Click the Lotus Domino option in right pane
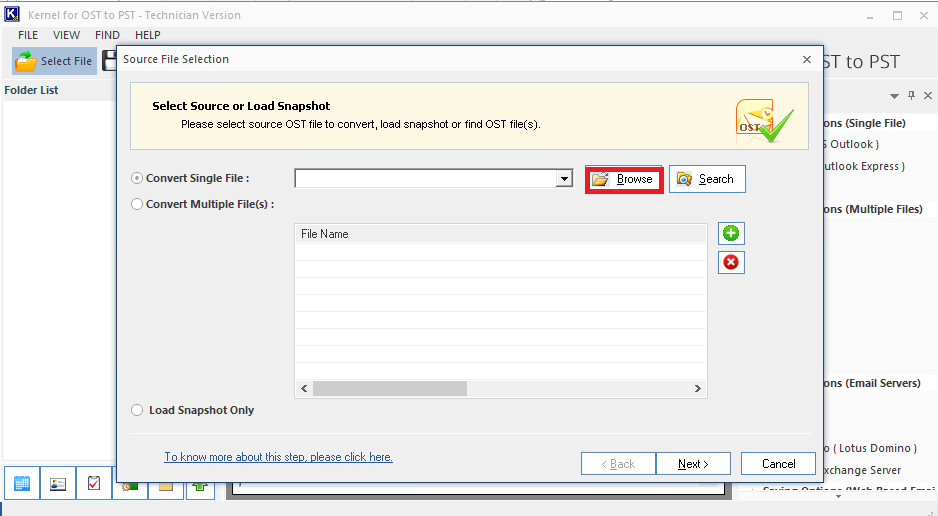938x516 pixels. (870, 448)
